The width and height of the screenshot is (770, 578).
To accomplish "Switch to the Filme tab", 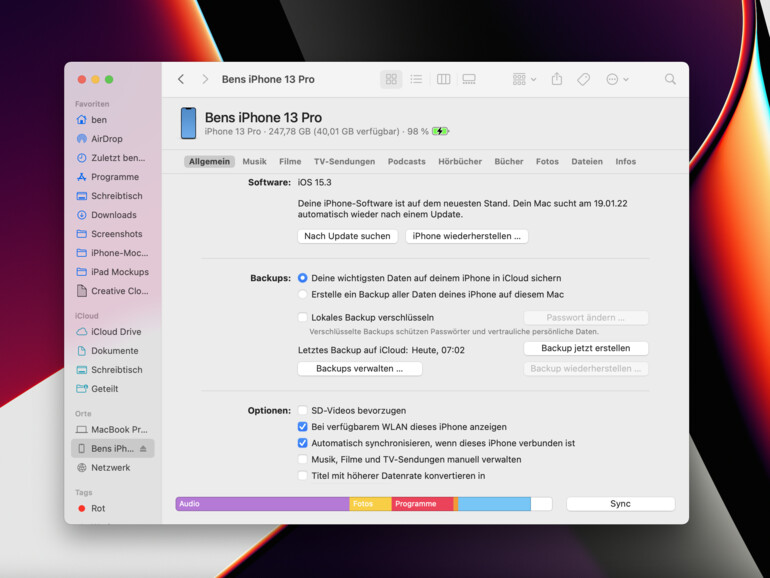I will click(290, 162).
